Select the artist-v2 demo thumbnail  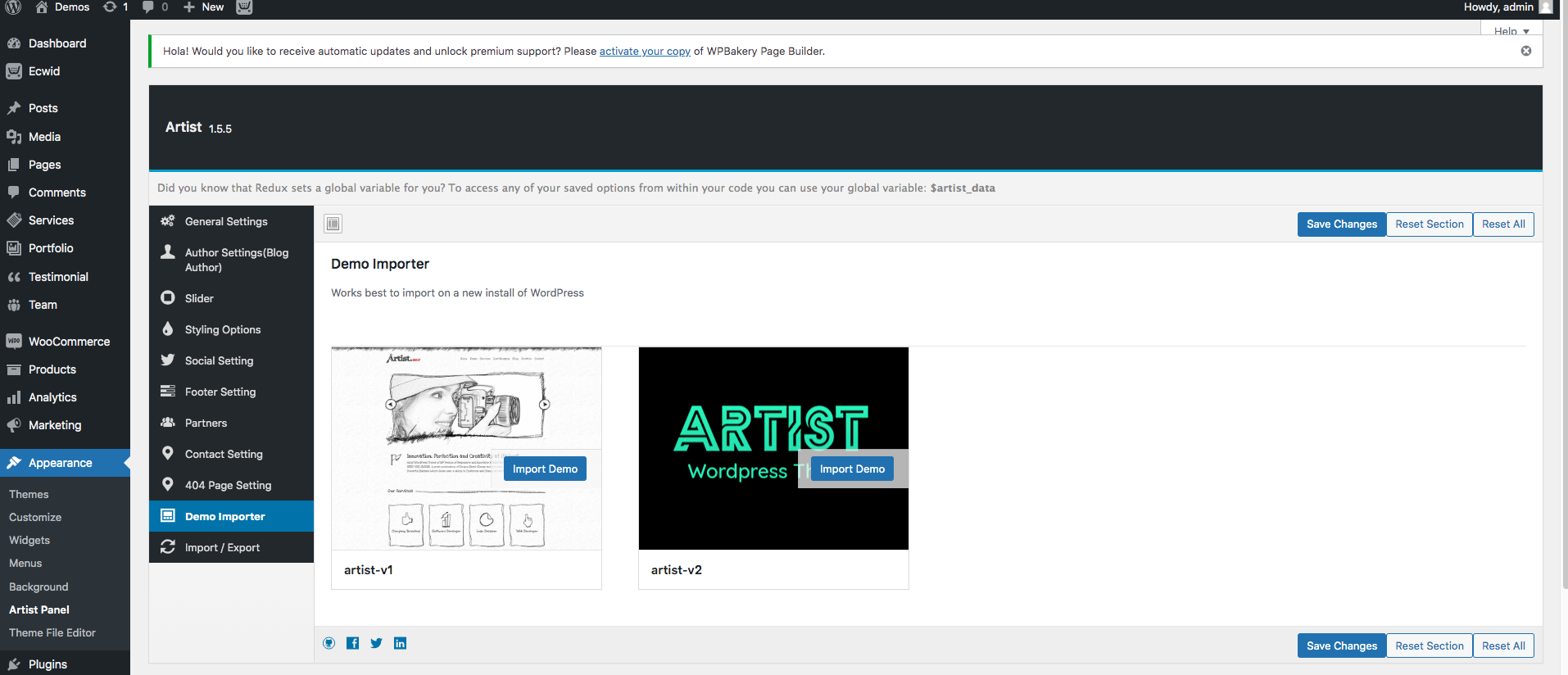click(x=773, y=448)
